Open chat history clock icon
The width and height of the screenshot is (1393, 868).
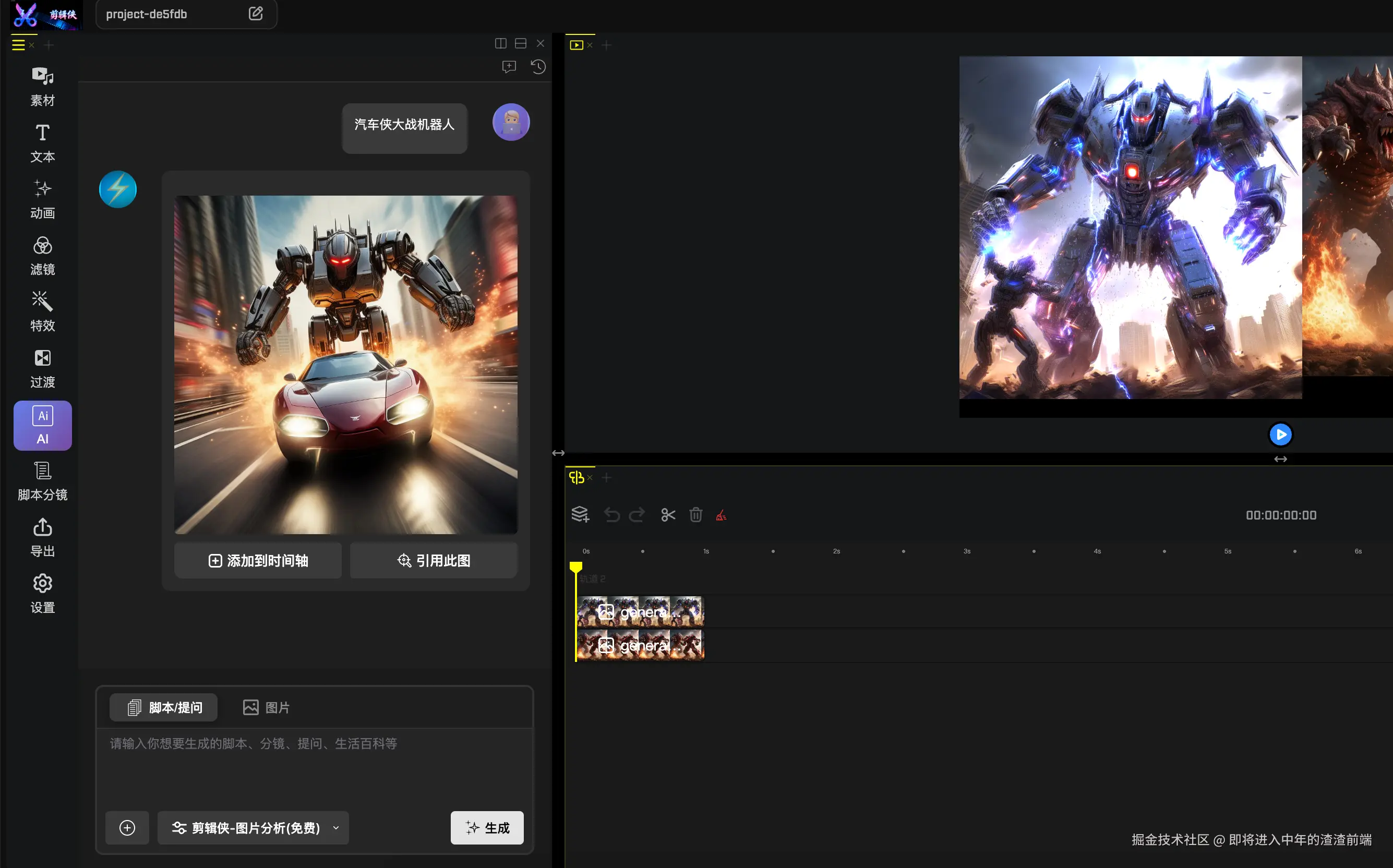[537, 67]
